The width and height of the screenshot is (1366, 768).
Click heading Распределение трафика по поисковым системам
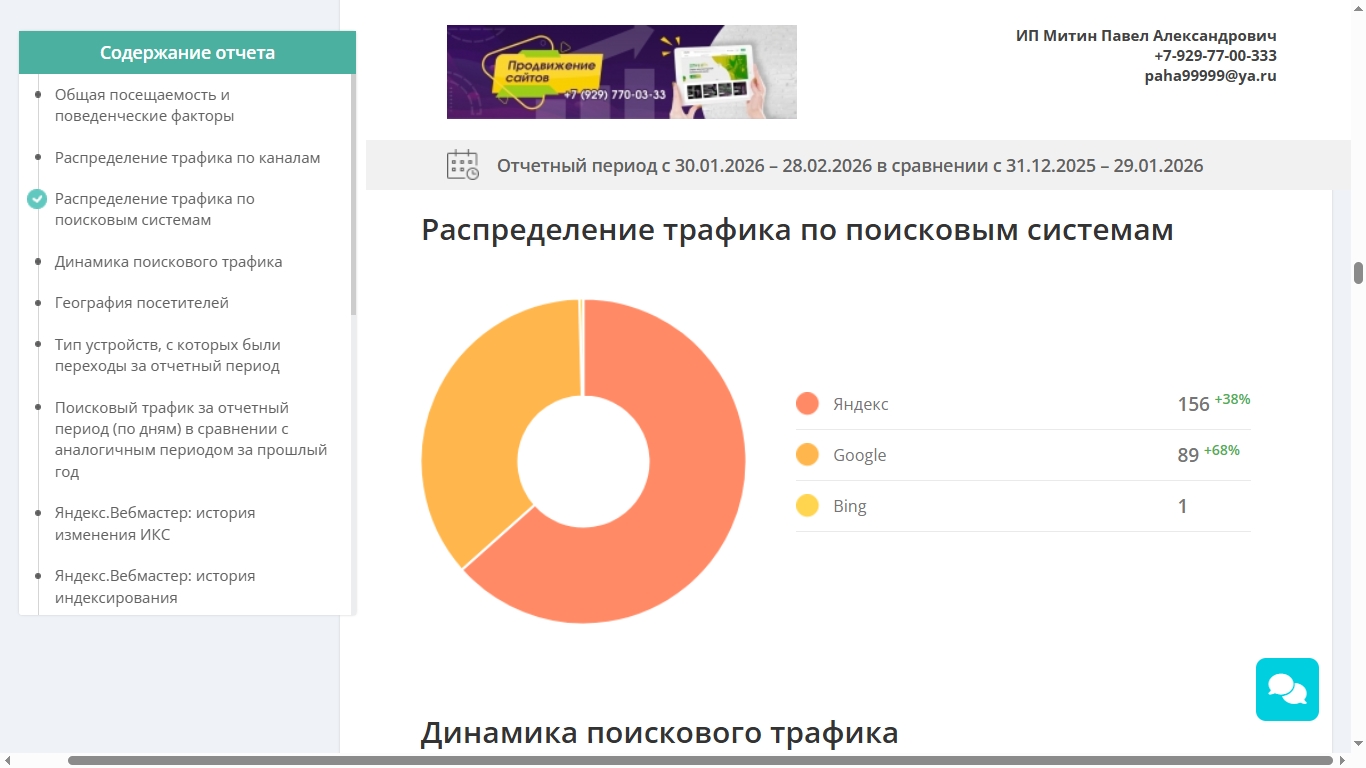pyautogui.click(x=797, y=229)
